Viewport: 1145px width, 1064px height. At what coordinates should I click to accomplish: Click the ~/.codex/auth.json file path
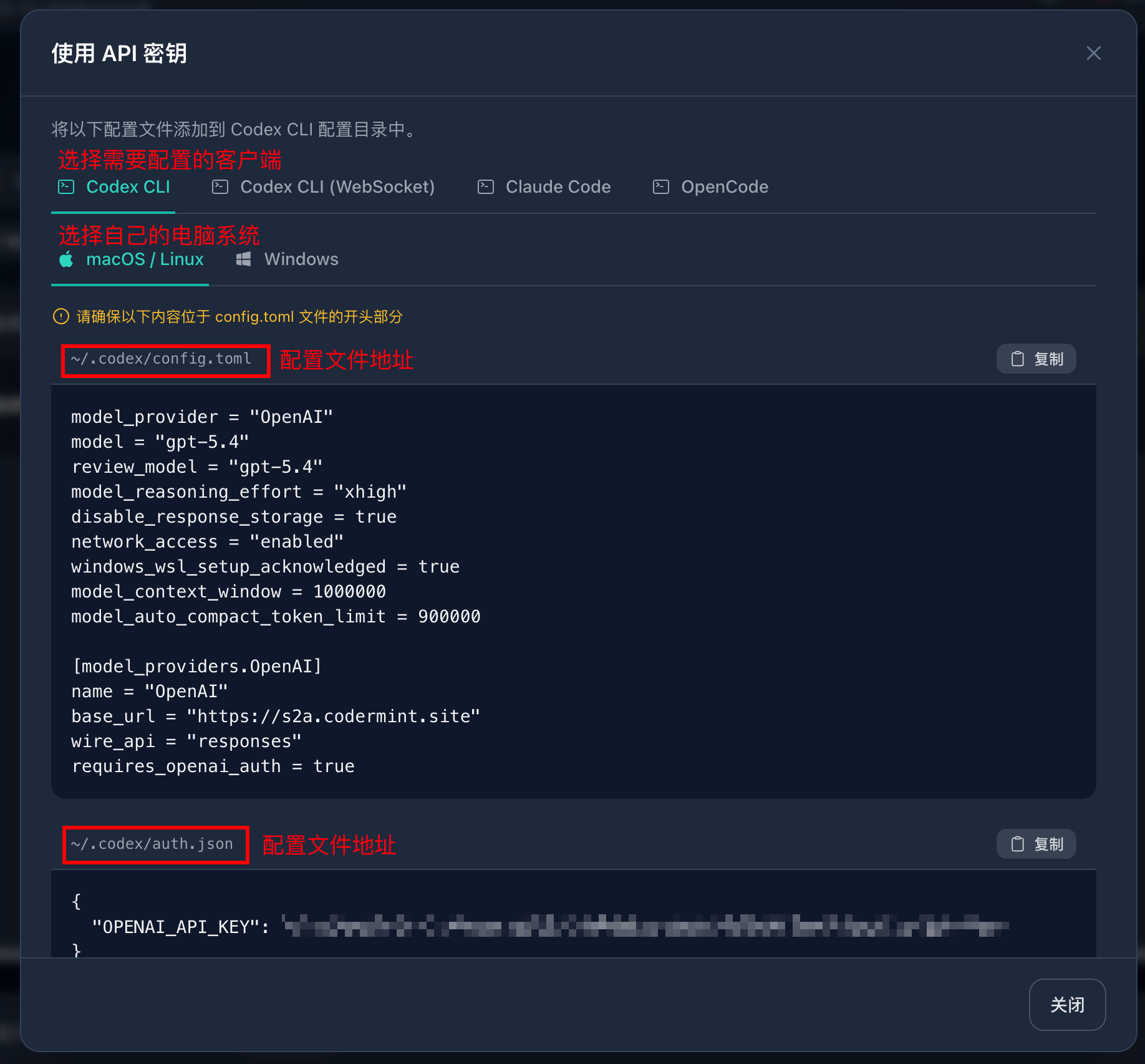[x=152, y=844]
